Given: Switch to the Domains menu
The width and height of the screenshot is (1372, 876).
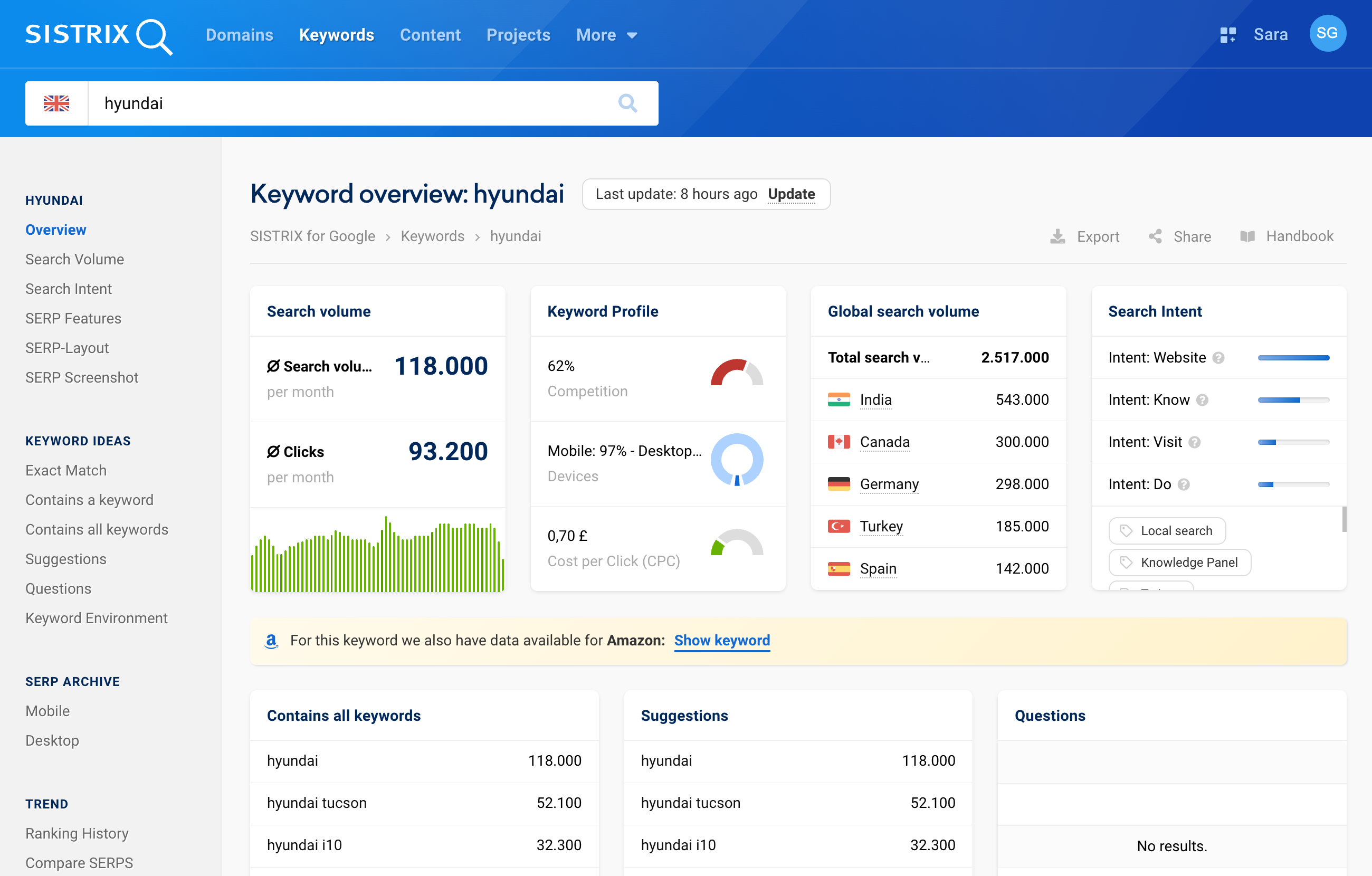Looking at the screenshot, I should click(239, 35).
